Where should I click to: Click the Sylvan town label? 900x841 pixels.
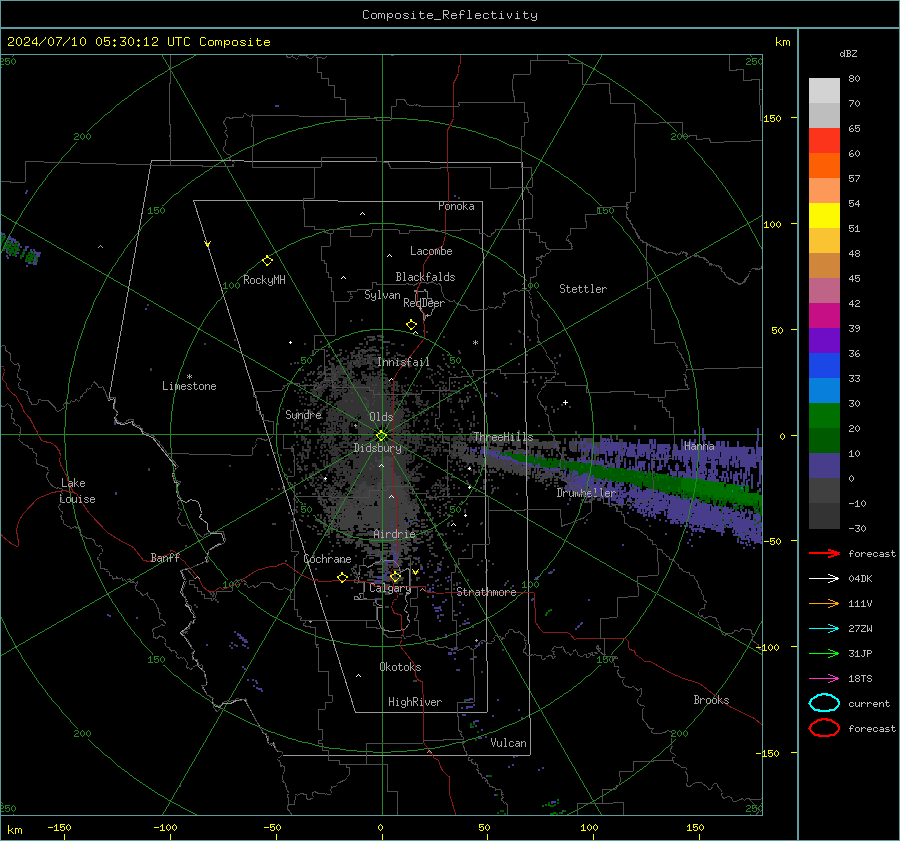382,295
